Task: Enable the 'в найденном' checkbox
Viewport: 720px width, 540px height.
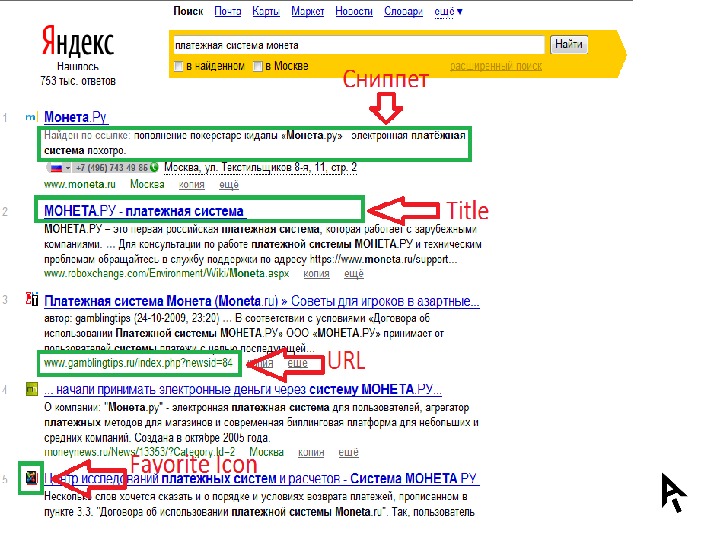Action: click(179, 67)
